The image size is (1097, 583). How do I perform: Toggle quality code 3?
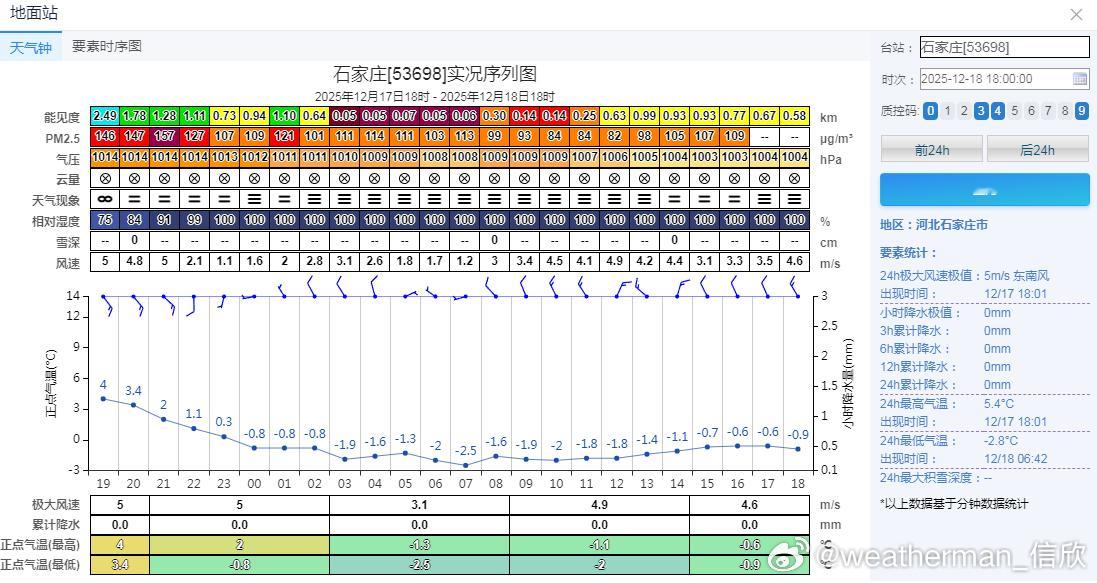(981, 111)
